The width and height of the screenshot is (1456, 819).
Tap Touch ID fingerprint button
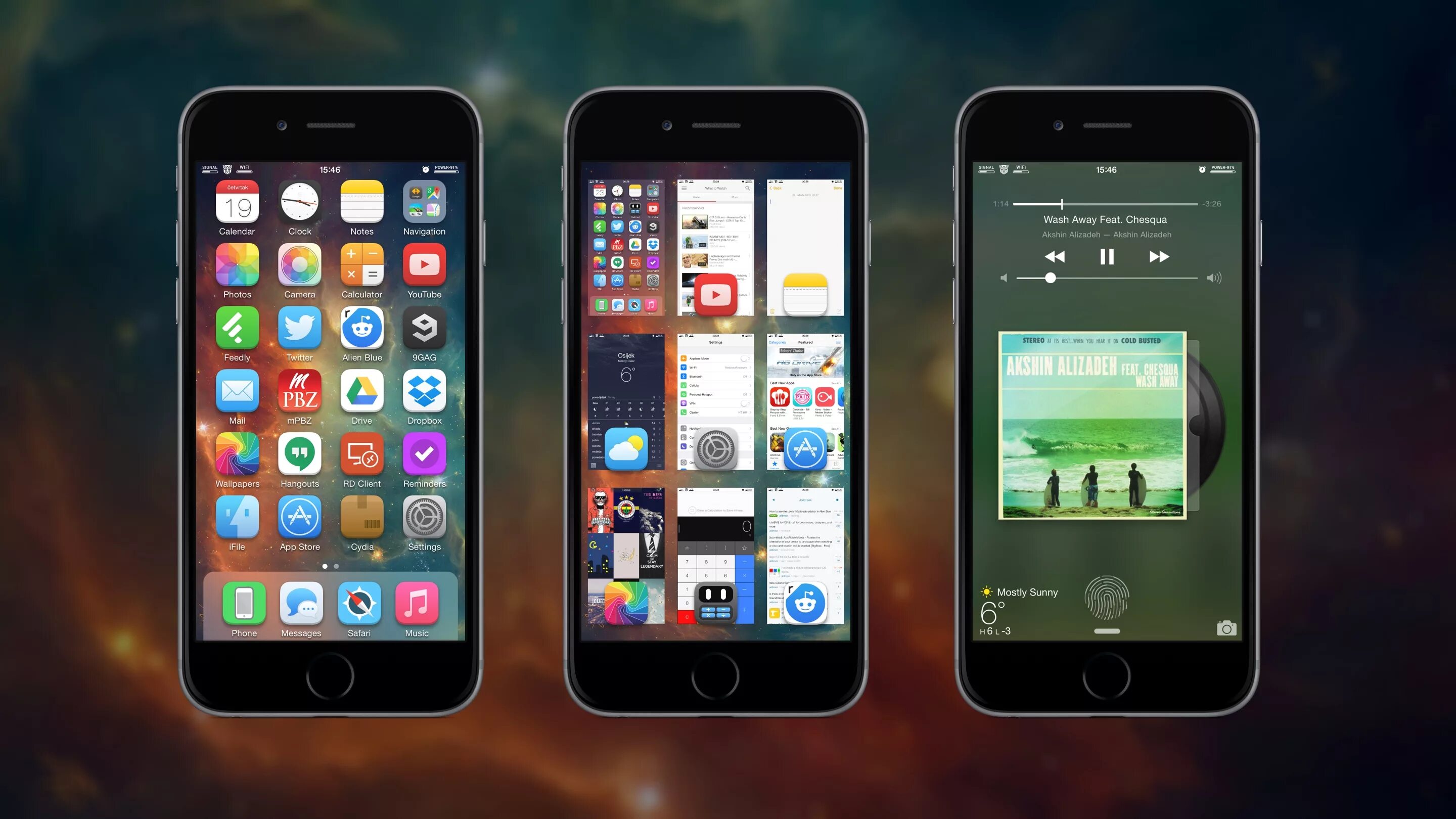(x=1107, y=597)
